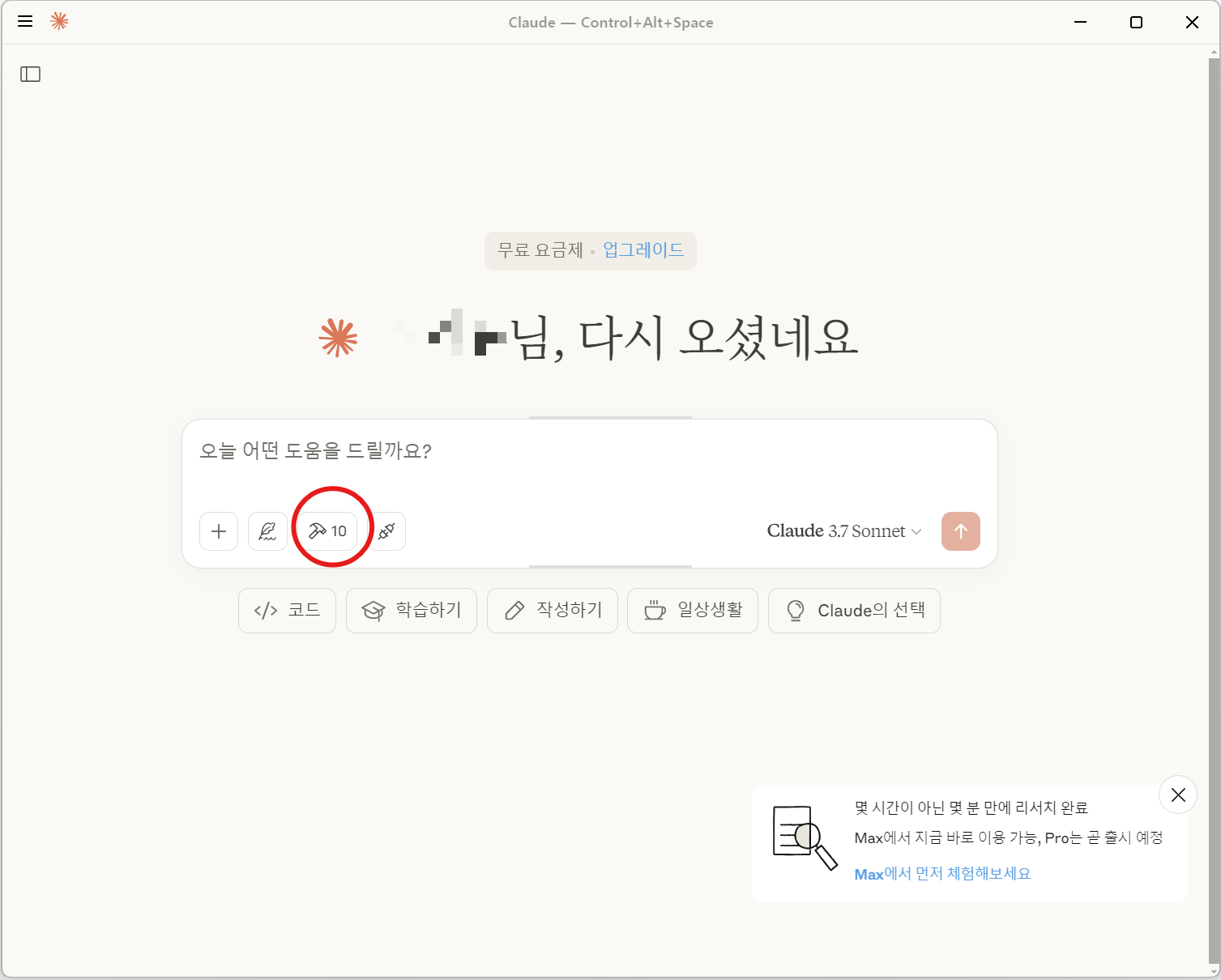Click the plus attachment button
1221x980 pixels.
pos(219,531)
